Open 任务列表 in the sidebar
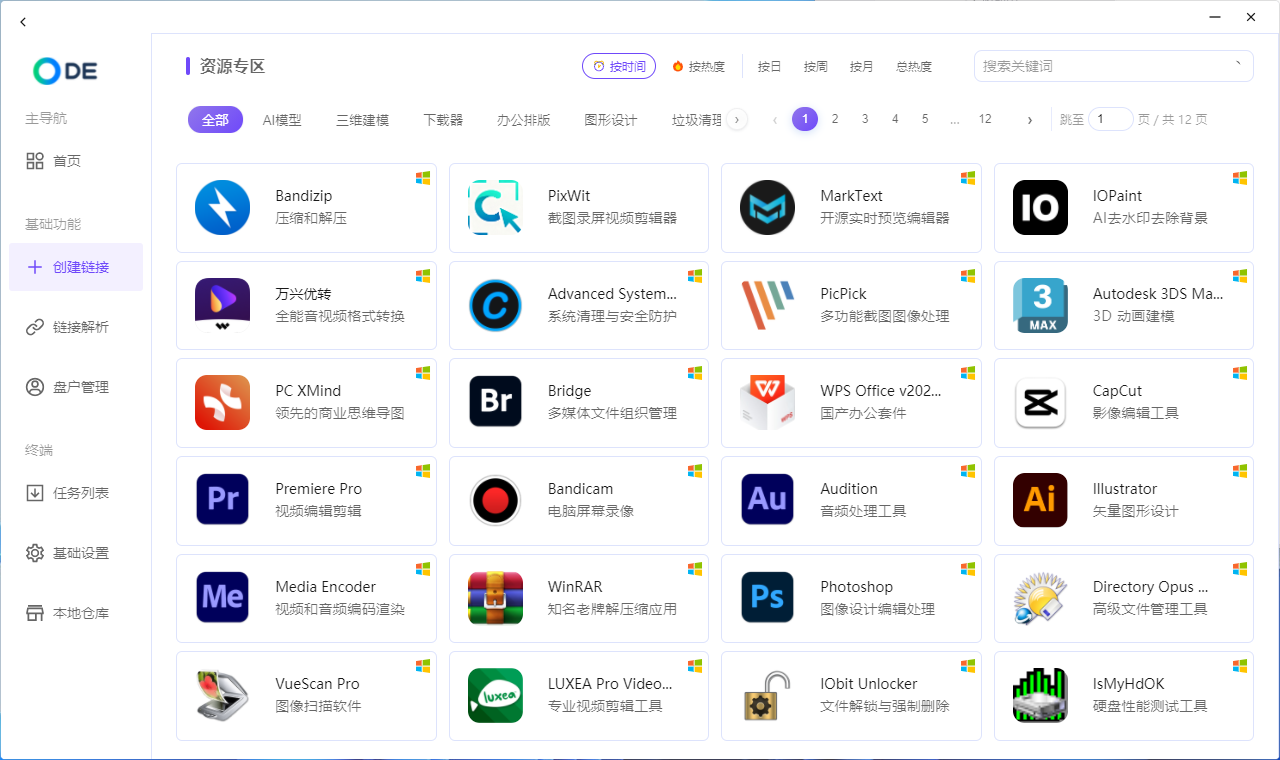Screen dimensions: 1280x760 [76, 493]
